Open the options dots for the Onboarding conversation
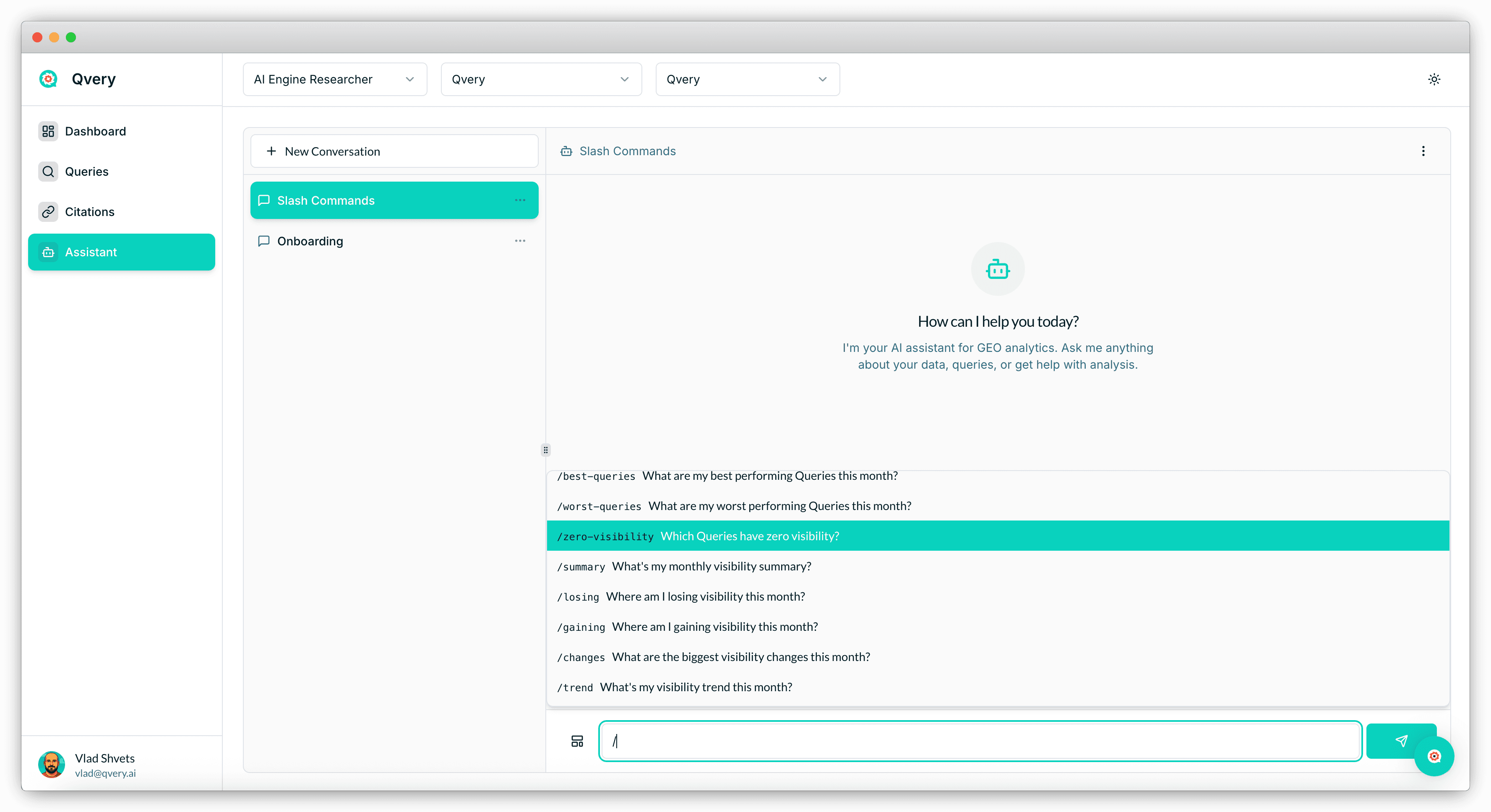The height and width of the screenshot is (812, 1491). [x=520, y=241]
